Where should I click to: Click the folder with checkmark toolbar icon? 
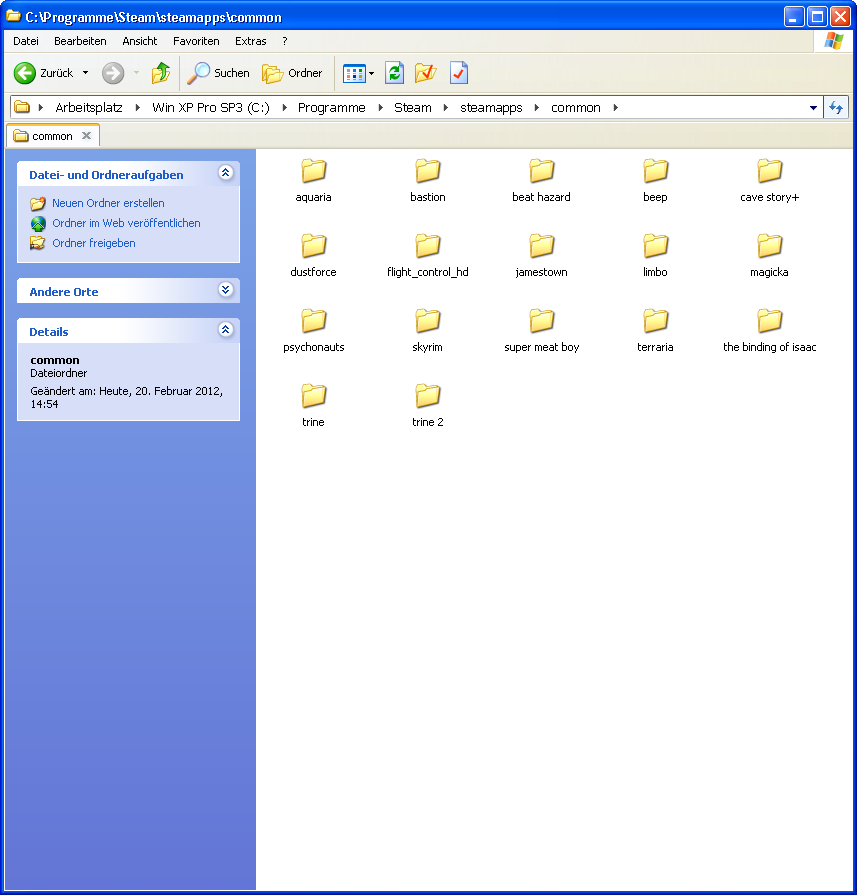[425, 73]
